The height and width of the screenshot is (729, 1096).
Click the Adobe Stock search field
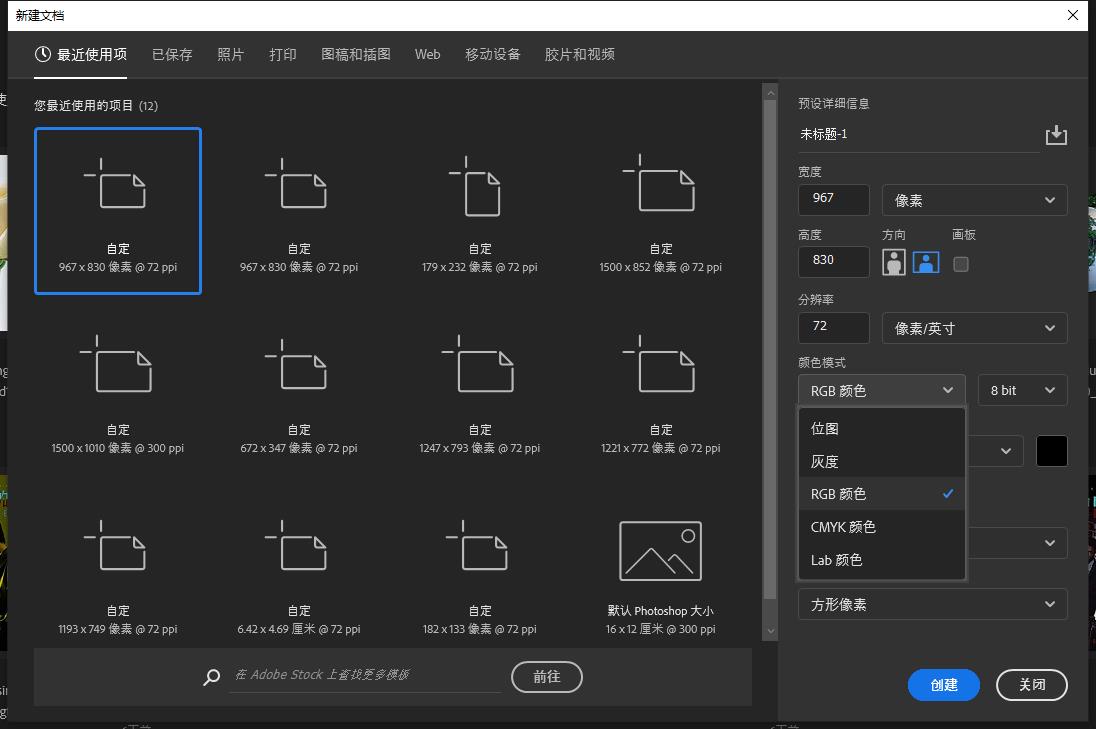pyautogui.click(x=365, y=675)
